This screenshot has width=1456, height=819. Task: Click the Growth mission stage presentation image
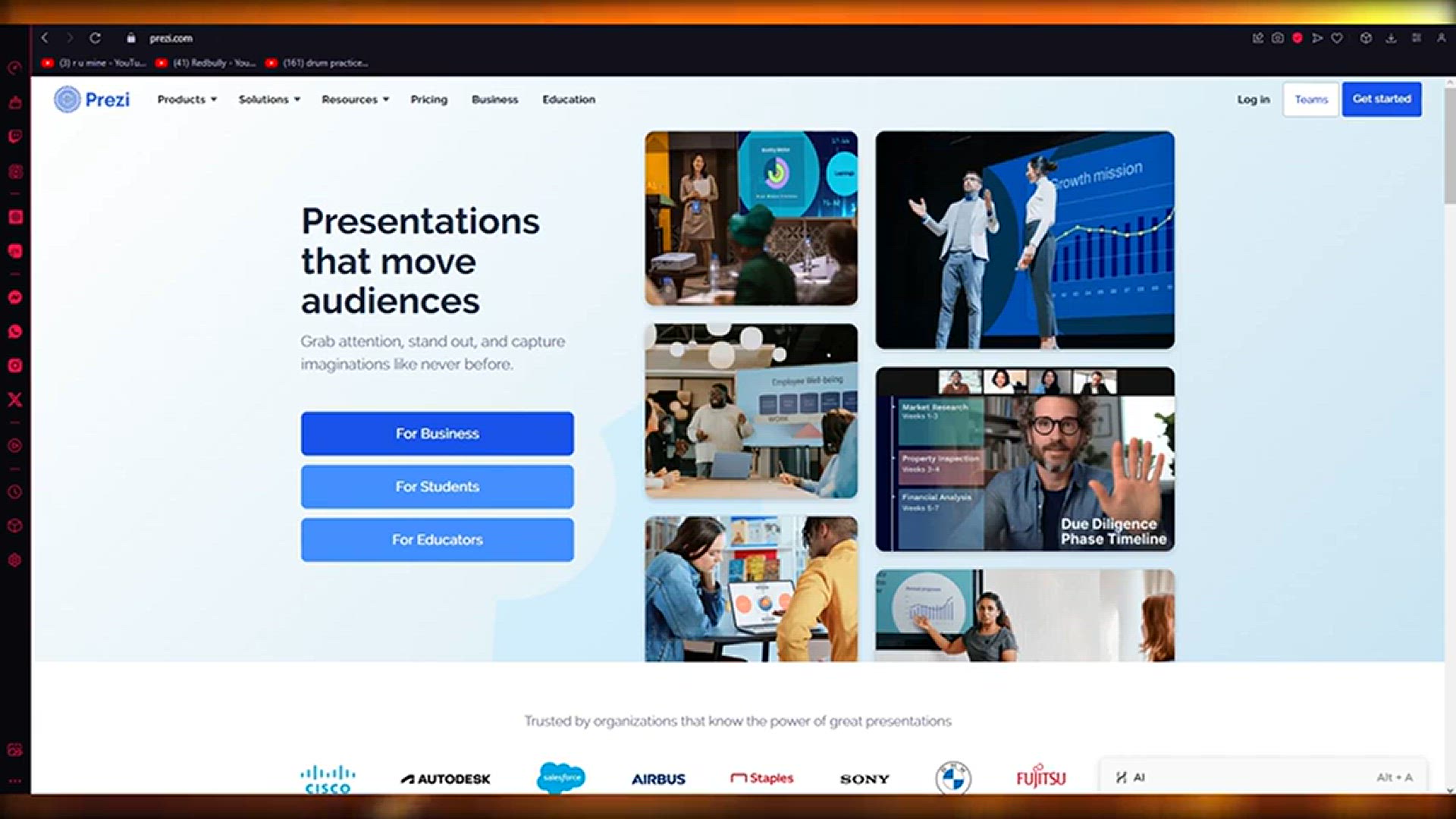(x=1025, y=240)
